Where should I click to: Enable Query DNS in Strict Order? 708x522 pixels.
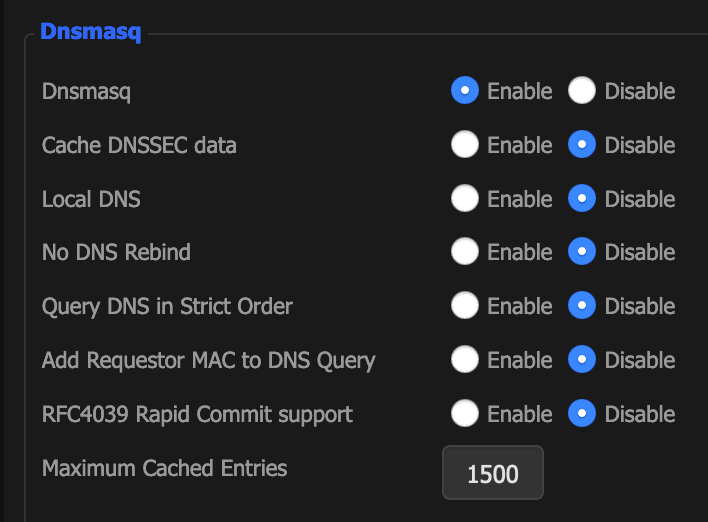(465, 305)
